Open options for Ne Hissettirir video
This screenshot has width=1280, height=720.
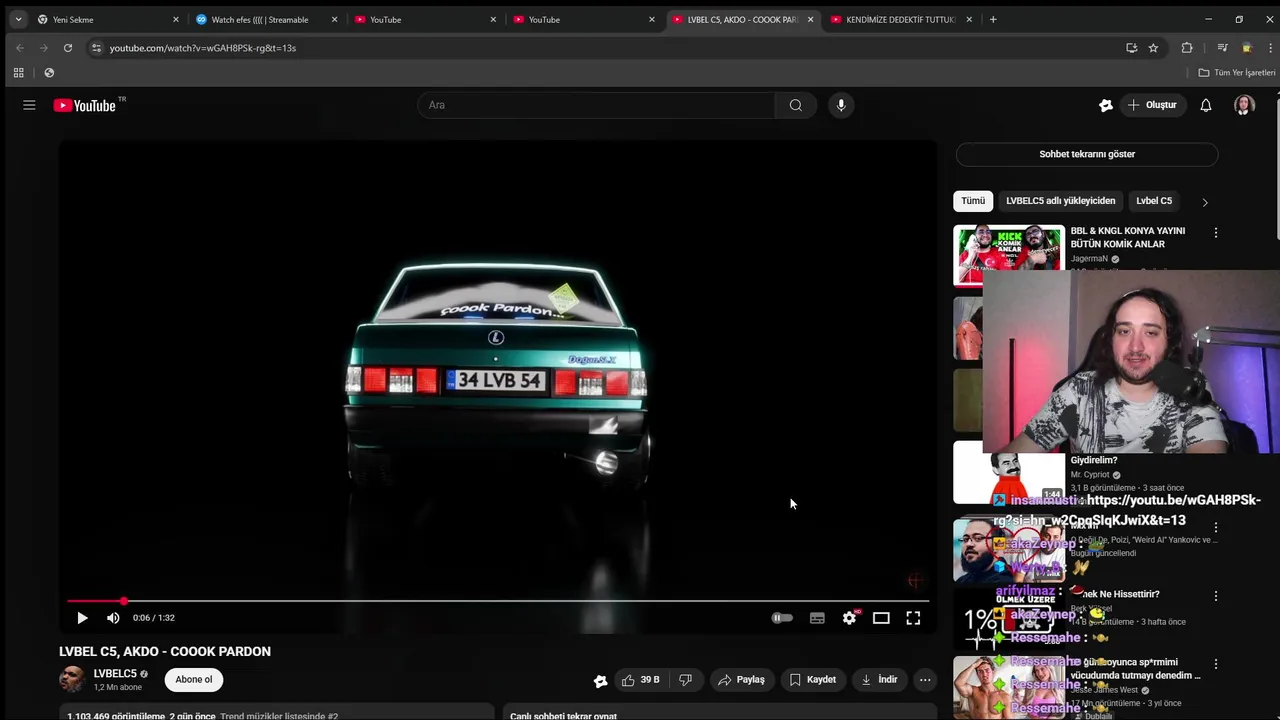coord(1216,596)
